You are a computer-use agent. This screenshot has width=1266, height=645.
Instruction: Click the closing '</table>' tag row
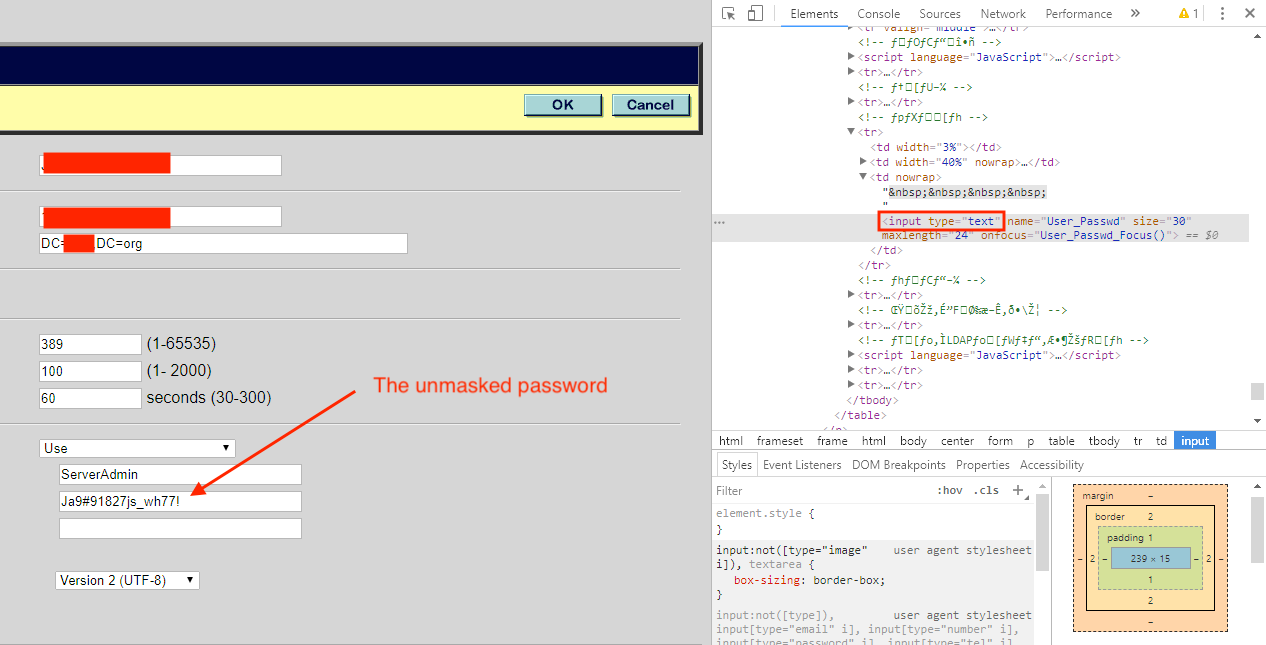tap(860, 415)
